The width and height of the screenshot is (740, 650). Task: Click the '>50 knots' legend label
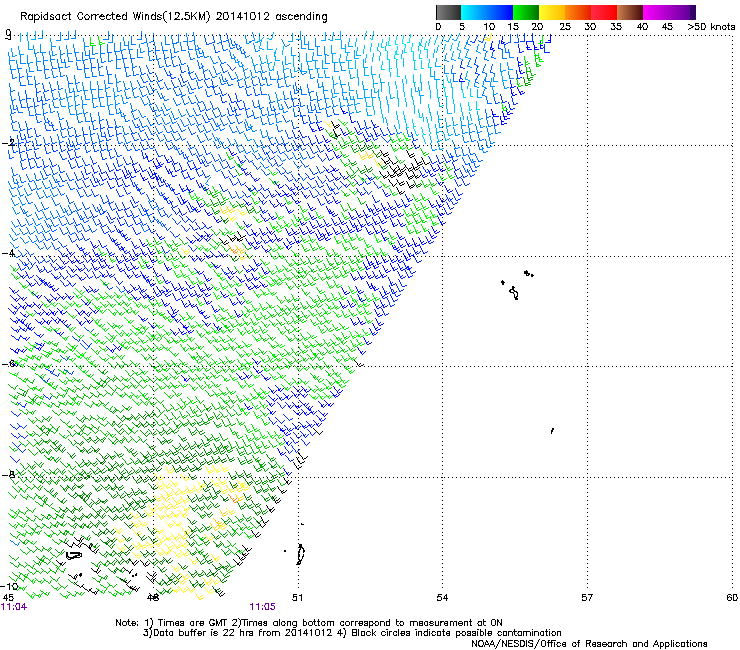click(x=711, y=27)
